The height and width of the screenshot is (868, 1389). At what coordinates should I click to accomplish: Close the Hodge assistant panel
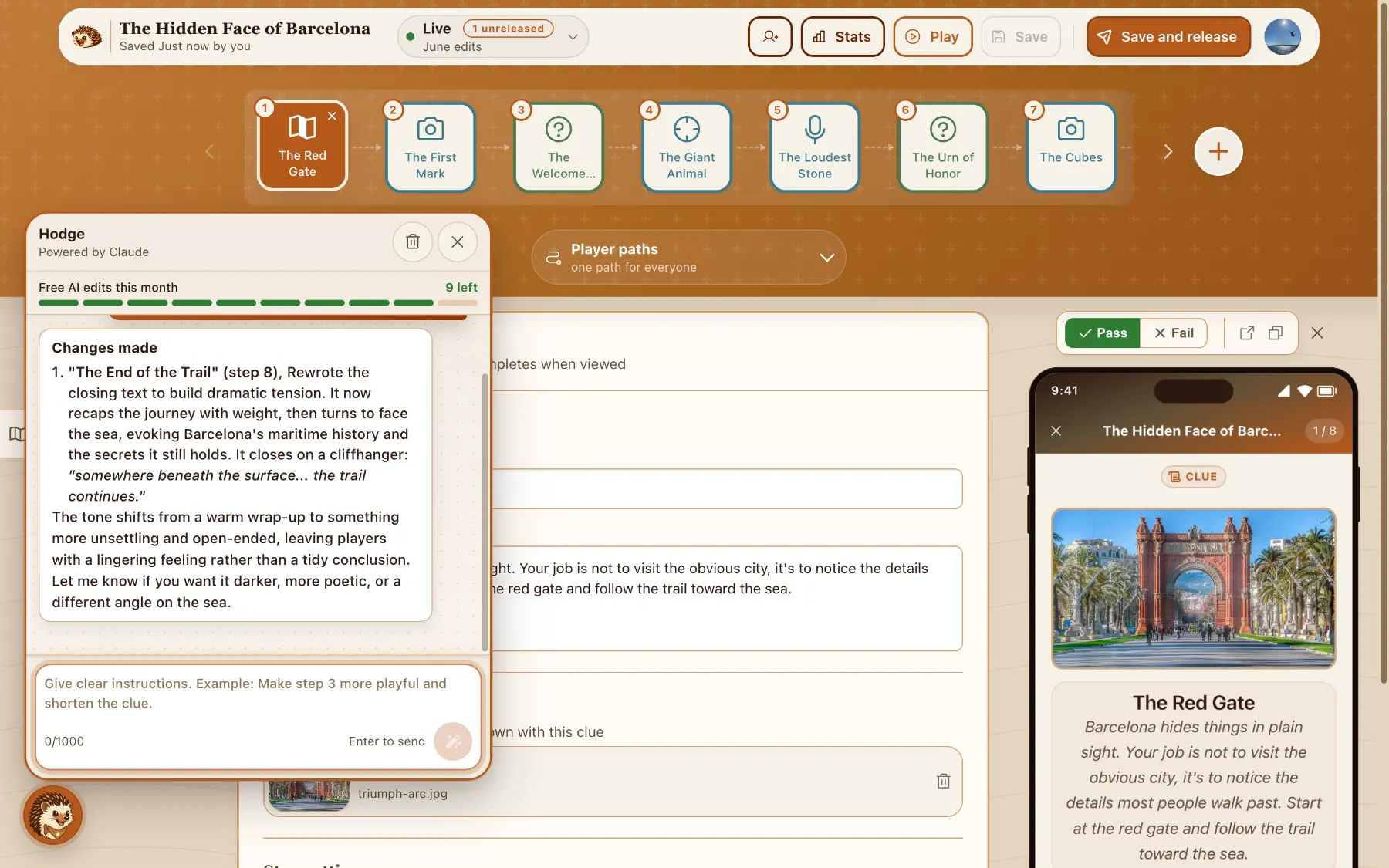tap(458, 241)
